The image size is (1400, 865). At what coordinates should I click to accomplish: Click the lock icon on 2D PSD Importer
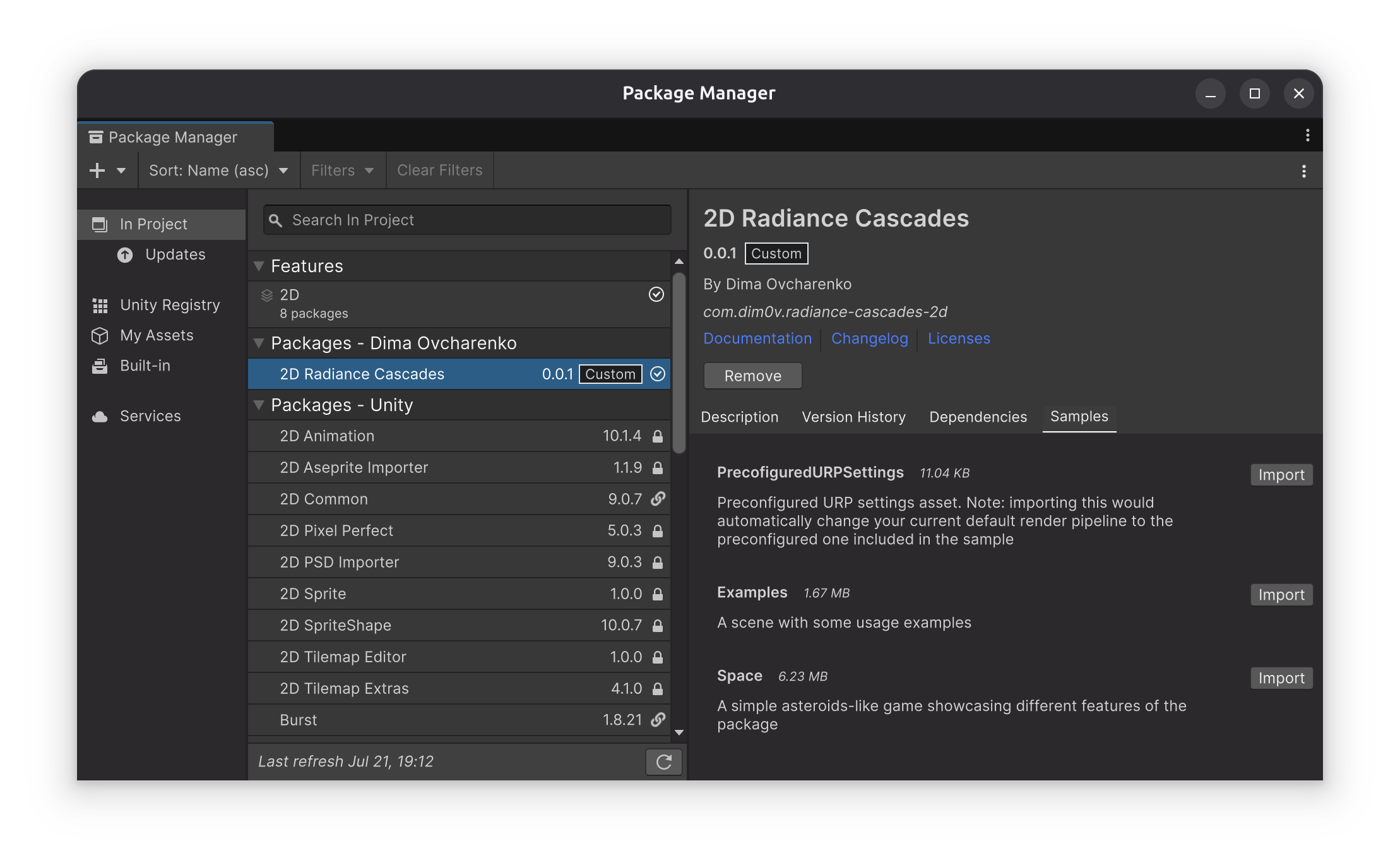point(658,563)
